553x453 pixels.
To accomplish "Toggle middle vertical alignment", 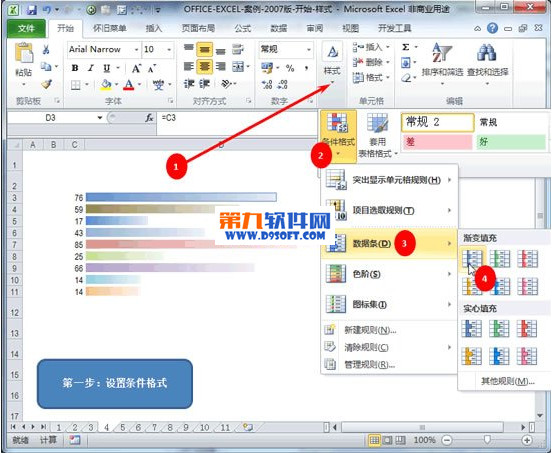I will pos(205,50).
